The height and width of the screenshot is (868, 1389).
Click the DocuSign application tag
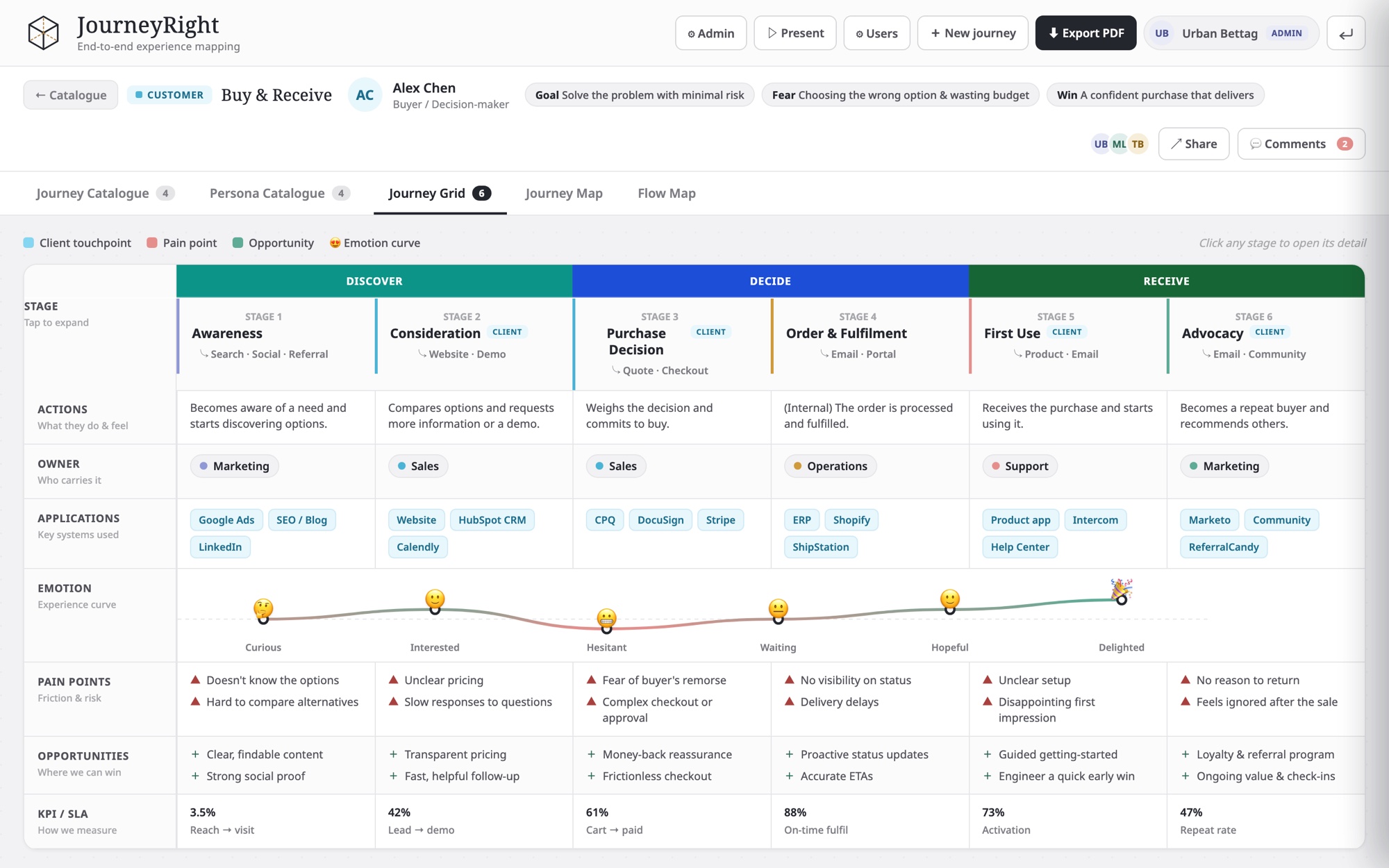tap(660, 520)
